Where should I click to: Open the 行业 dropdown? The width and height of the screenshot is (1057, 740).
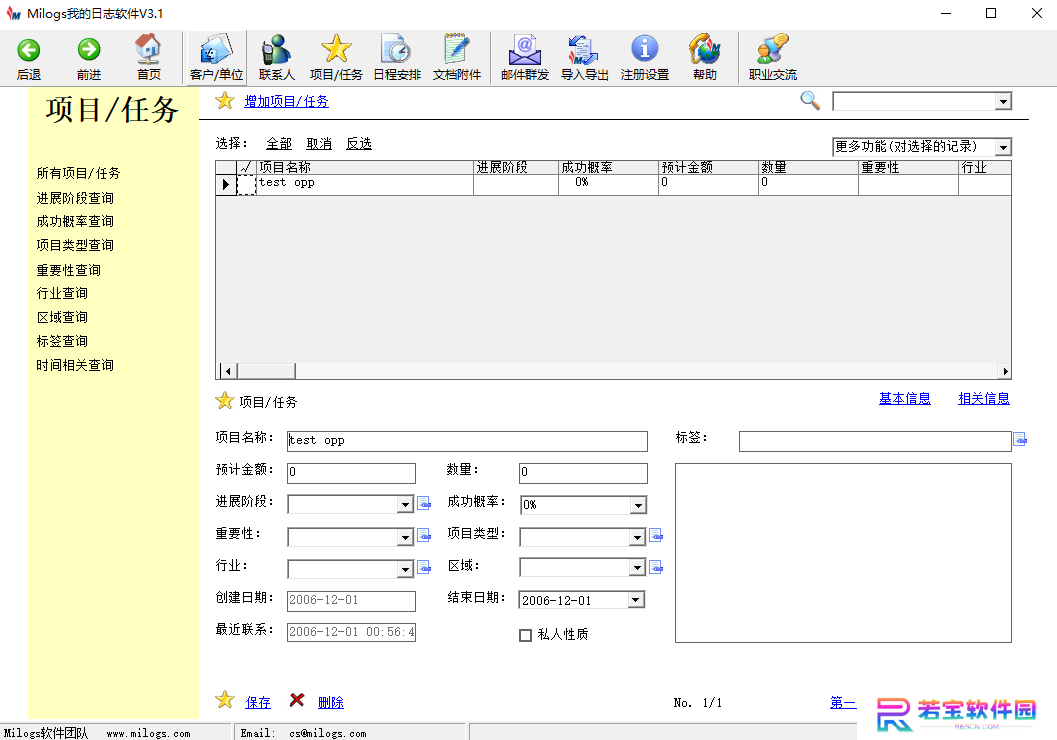(404, 569)
